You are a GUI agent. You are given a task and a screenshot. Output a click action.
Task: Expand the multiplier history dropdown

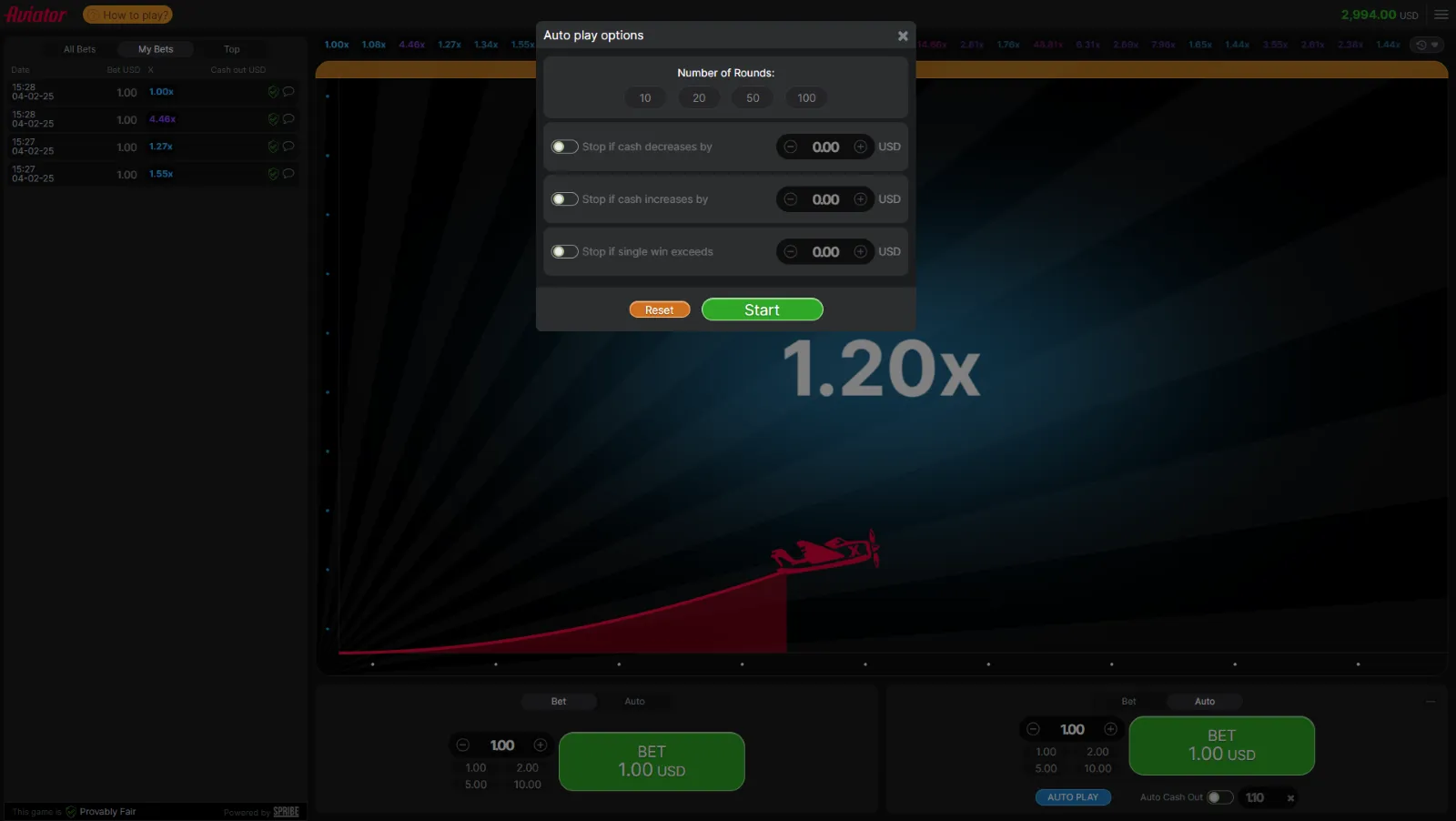1436,44
